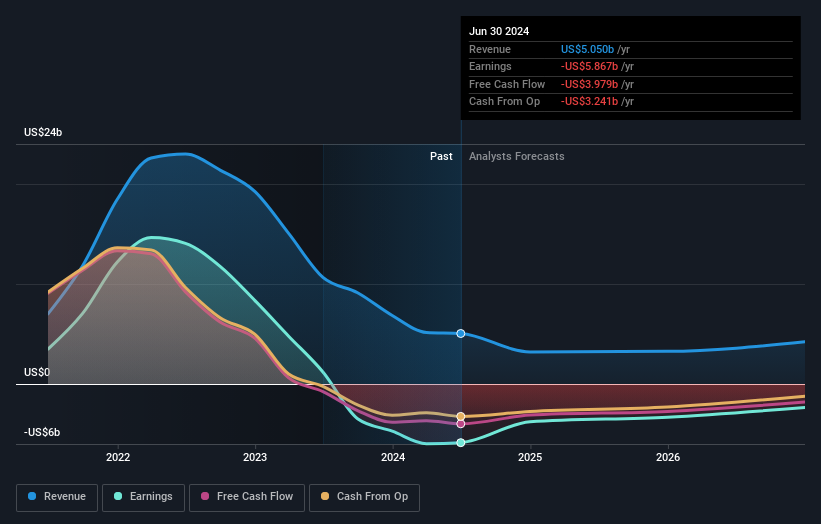
Task: Toggle the Earnings legend button
Action: pyautogui.click(x=143, y=497)
